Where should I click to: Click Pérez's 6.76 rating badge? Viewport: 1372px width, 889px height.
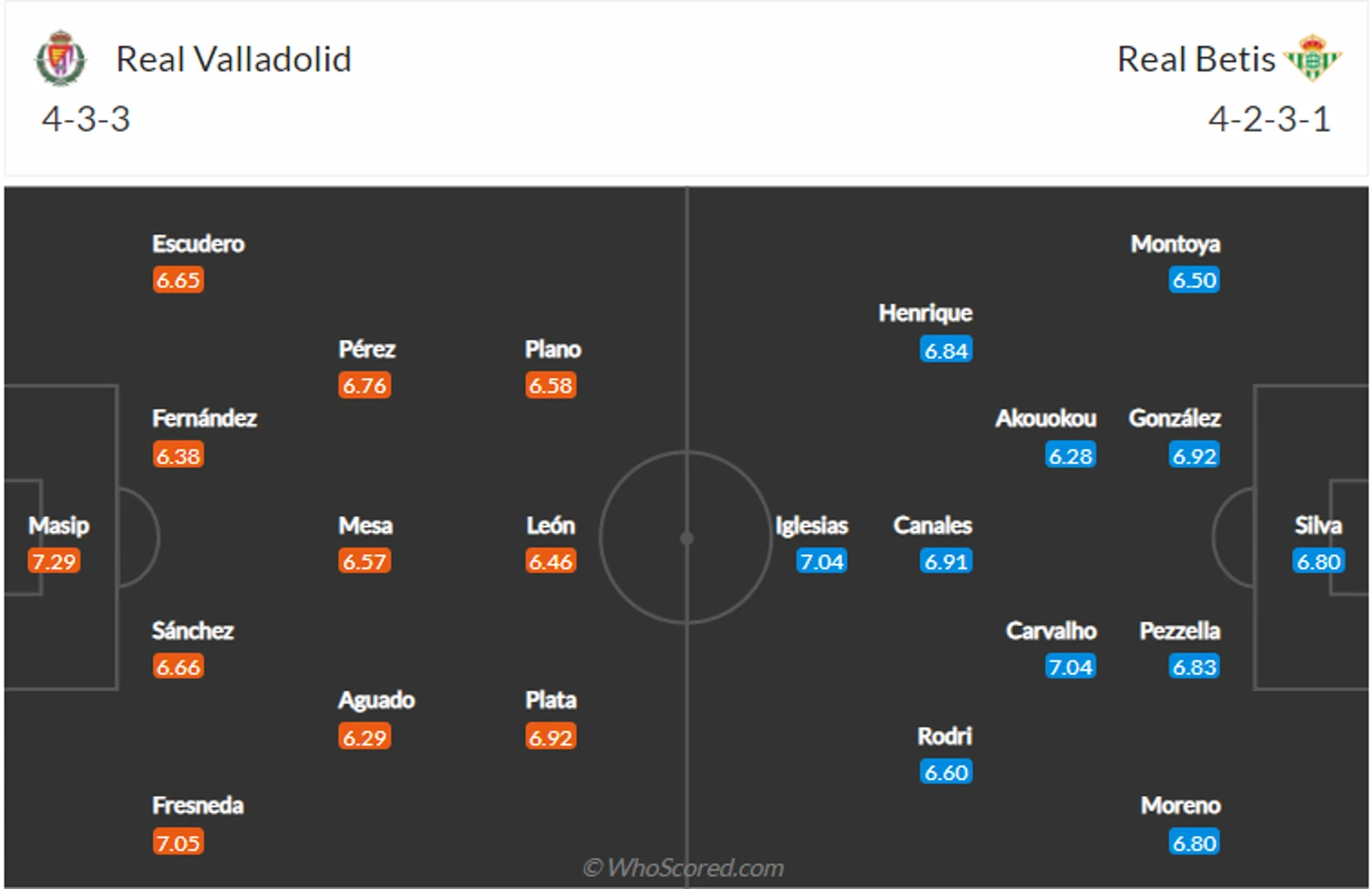click(x=365, y=385)
